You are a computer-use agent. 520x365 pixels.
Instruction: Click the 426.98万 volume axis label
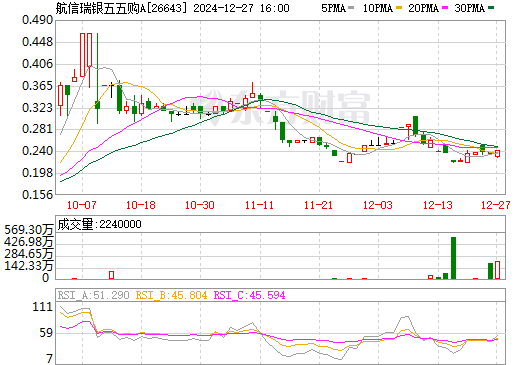[x=29, y=242]
